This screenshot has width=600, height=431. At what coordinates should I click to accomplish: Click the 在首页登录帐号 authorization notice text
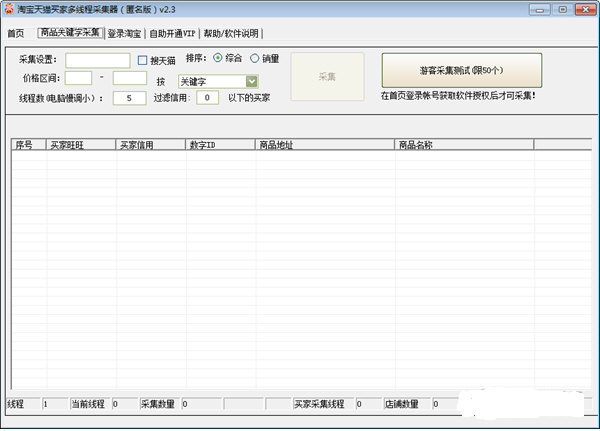tap(458, 96)
